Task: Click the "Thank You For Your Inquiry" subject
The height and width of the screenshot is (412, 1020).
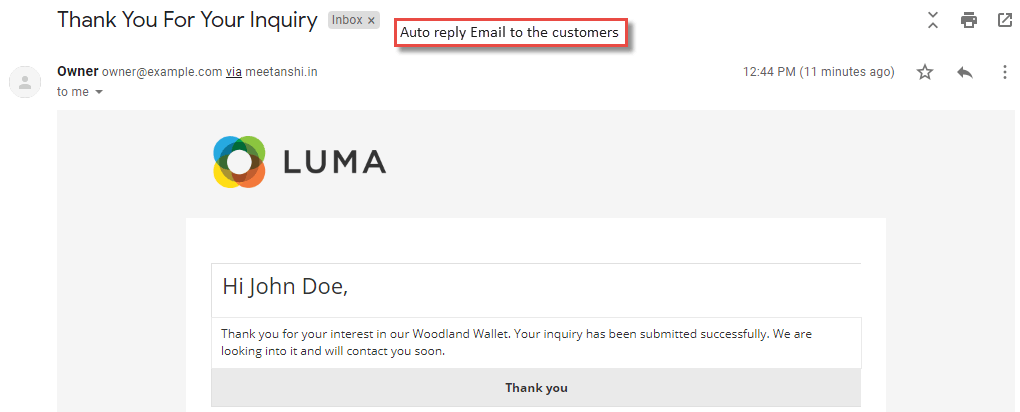Action: 187,20
